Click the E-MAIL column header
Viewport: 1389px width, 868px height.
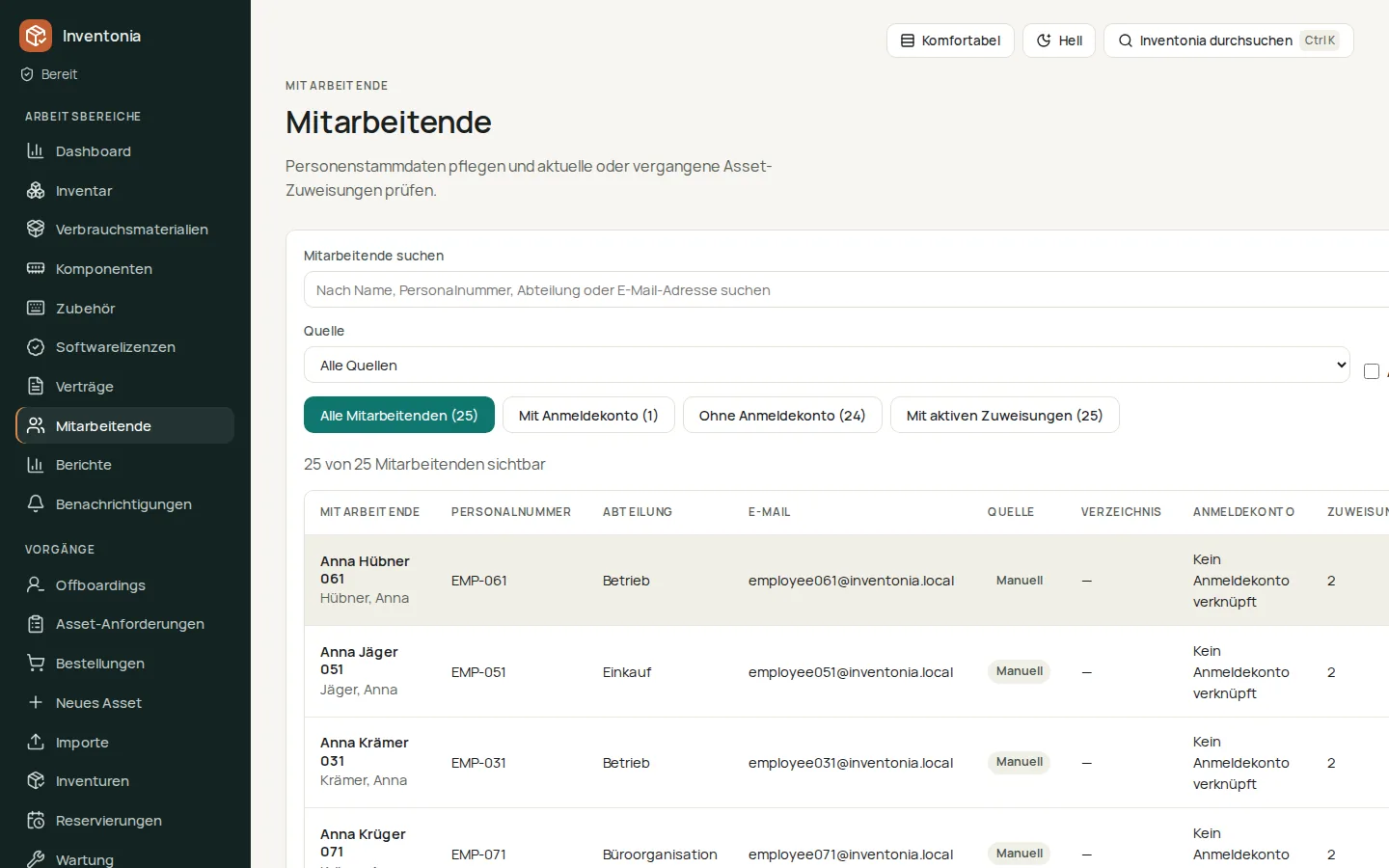coord(770,512)
